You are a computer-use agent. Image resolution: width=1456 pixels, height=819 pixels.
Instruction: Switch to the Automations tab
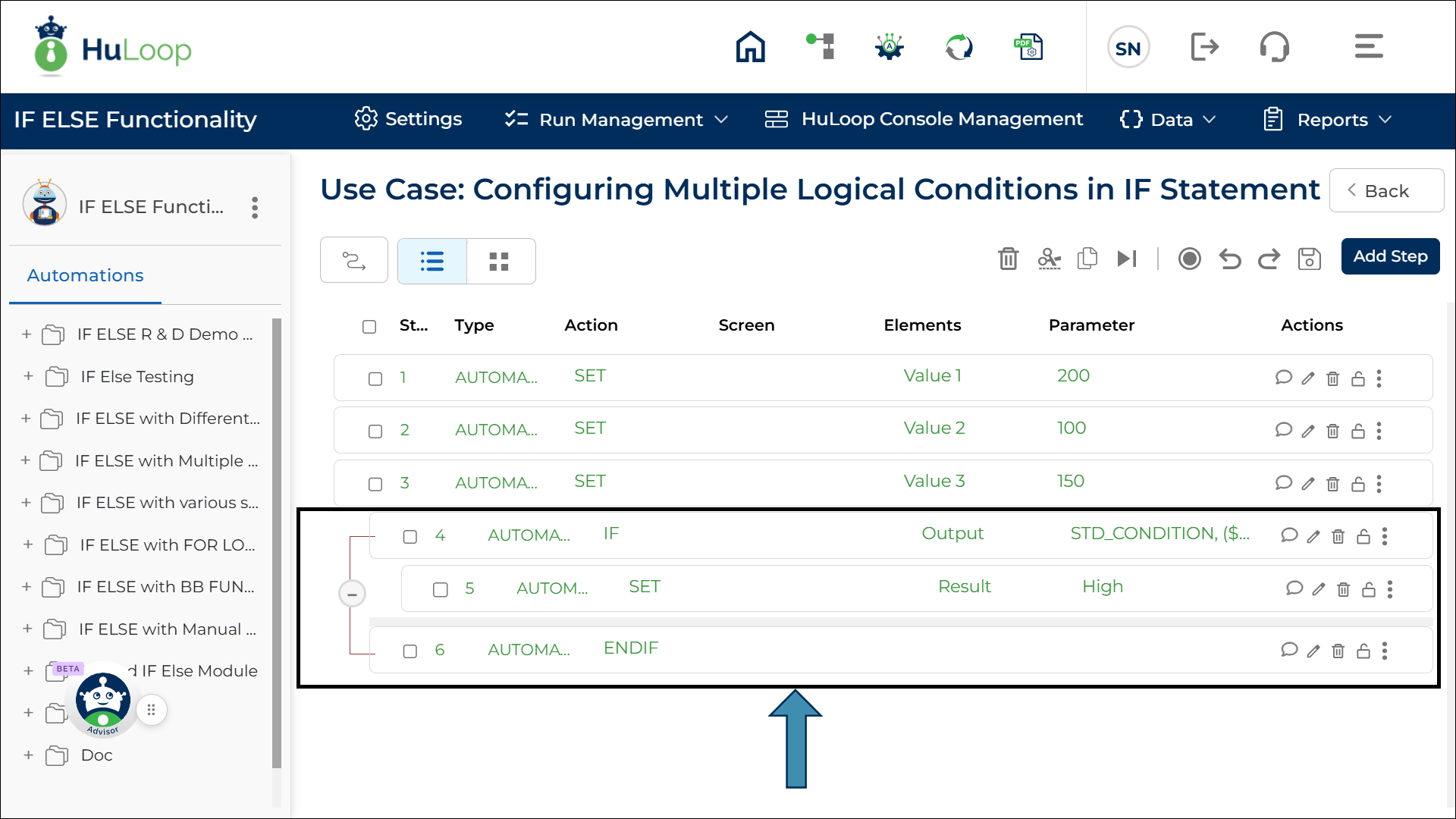85,275
